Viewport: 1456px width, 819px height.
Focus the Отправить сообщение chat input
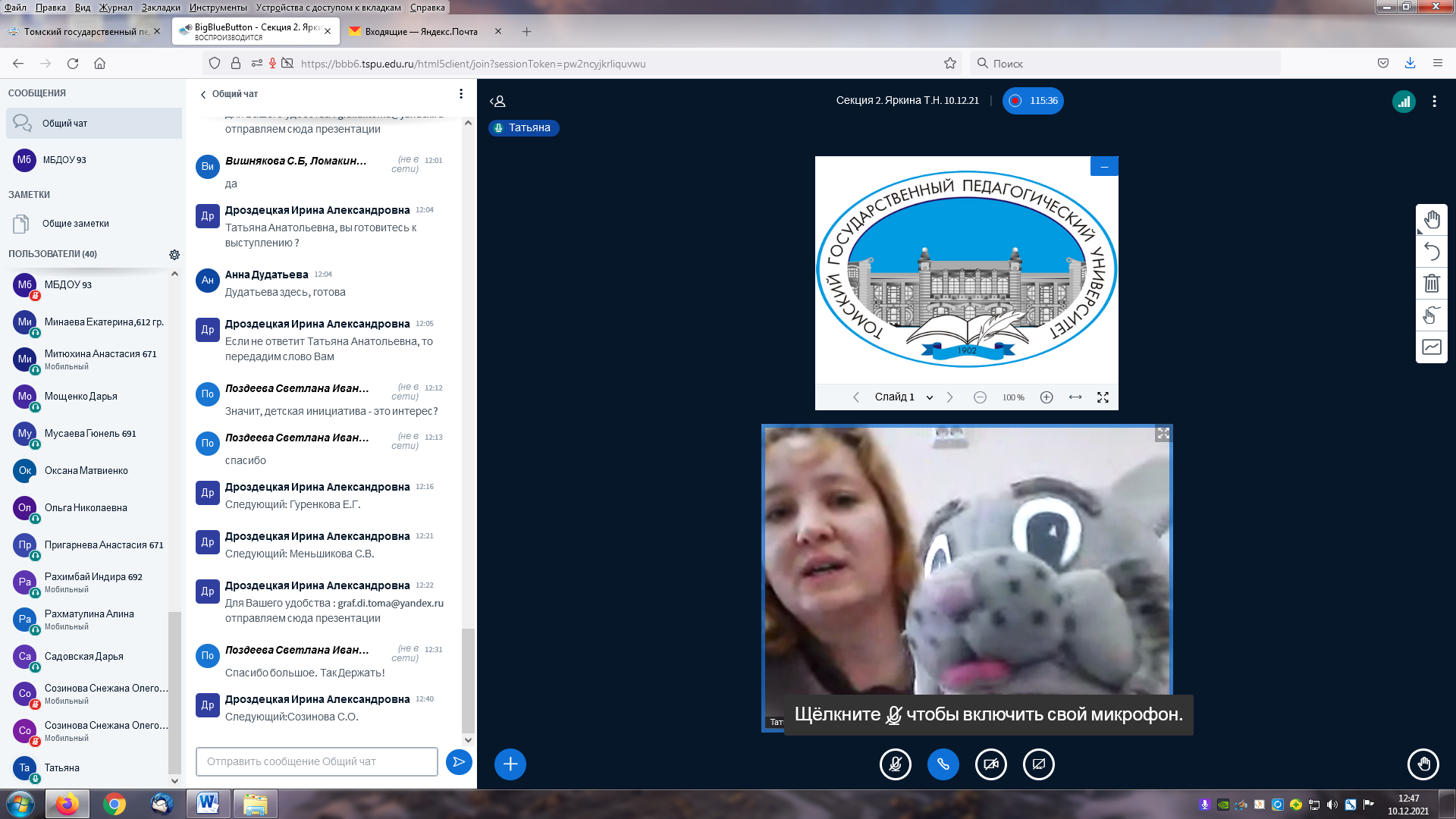tap(317, 761)
